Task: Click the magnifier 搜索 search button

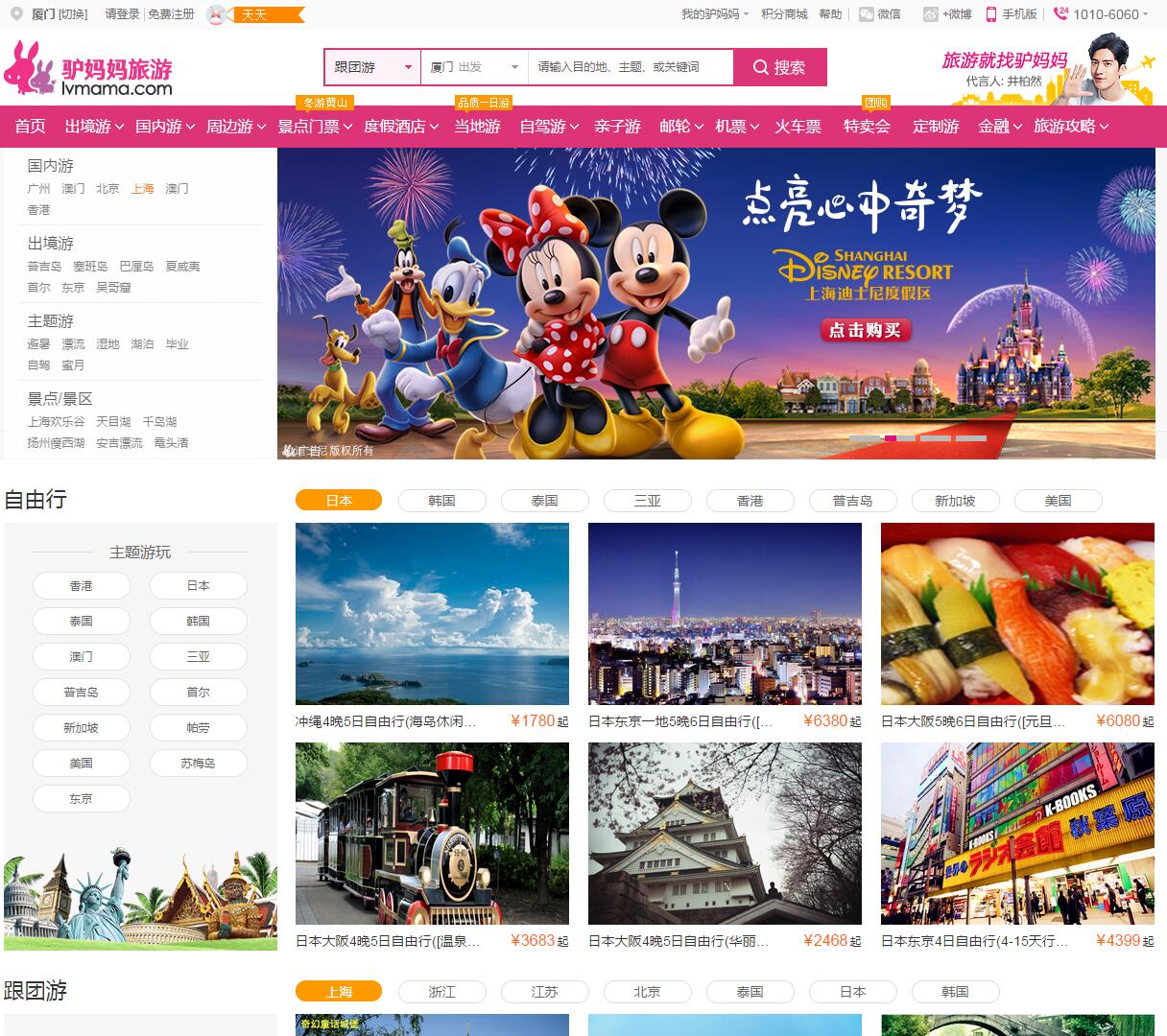Action: (x=779, y=67)
